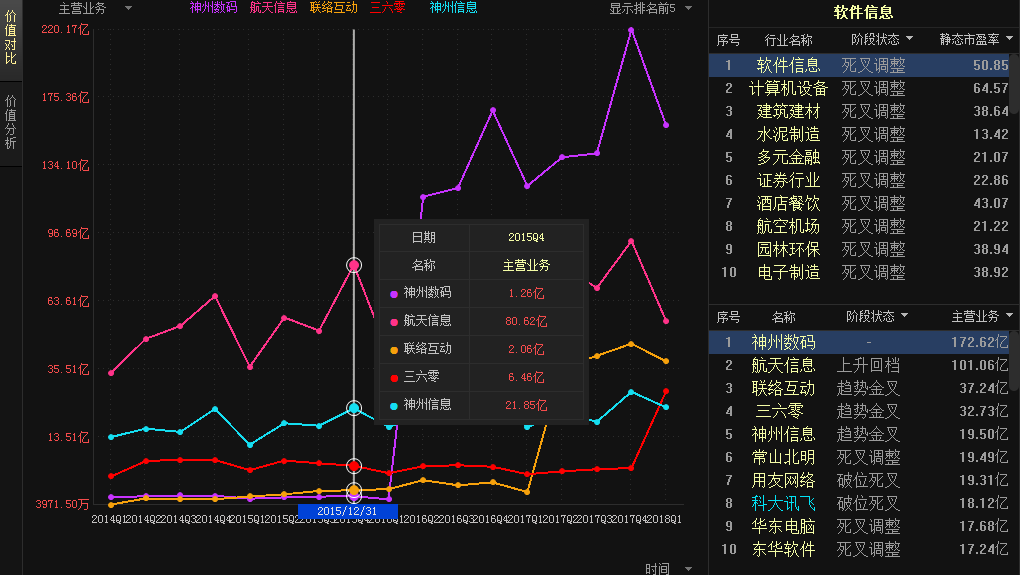
Task: Select 用友网络 in the stock list
Action: tap(861, 480)
